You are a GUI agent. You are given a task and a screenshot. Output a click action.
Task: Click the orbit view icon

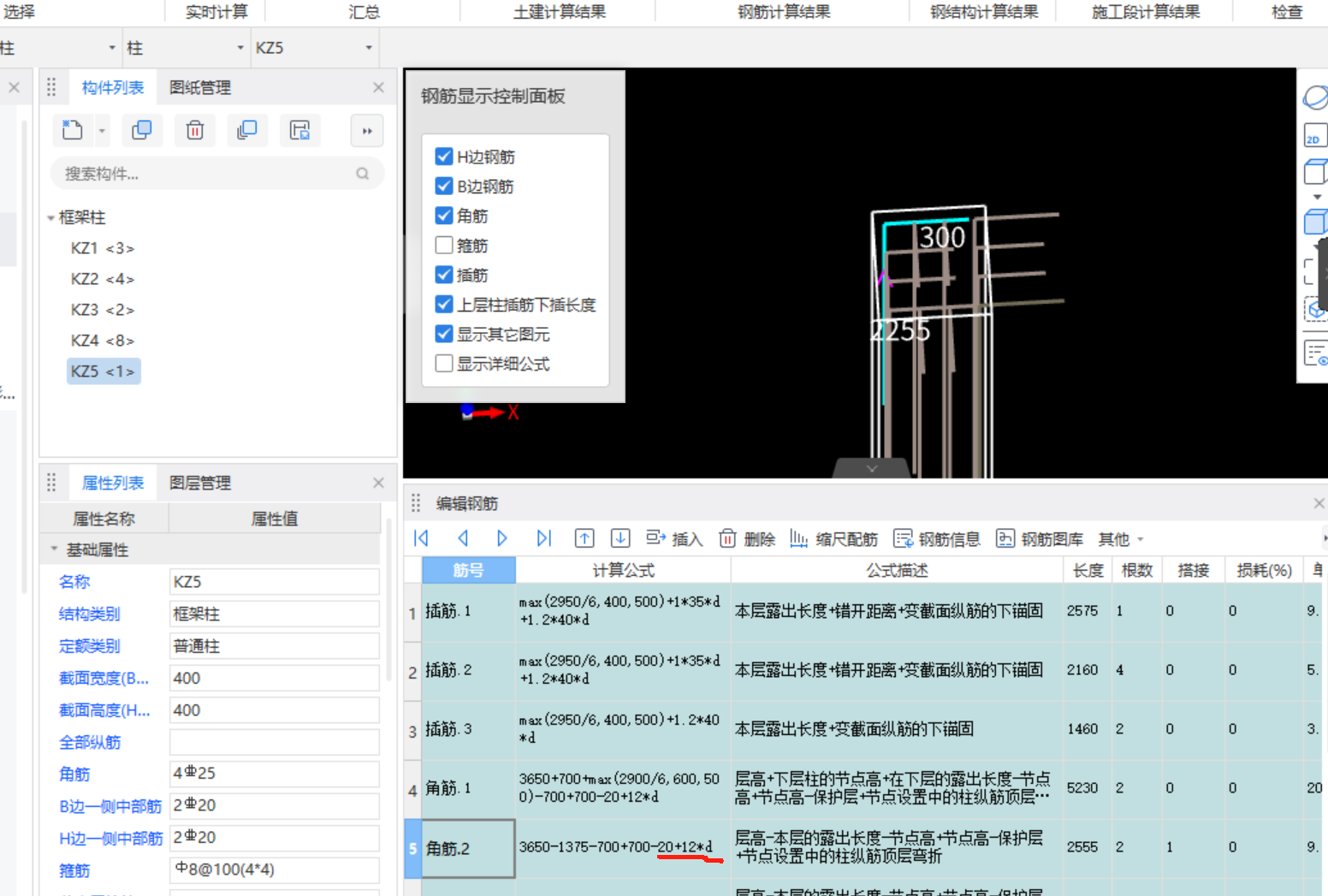click(1315, 97)
